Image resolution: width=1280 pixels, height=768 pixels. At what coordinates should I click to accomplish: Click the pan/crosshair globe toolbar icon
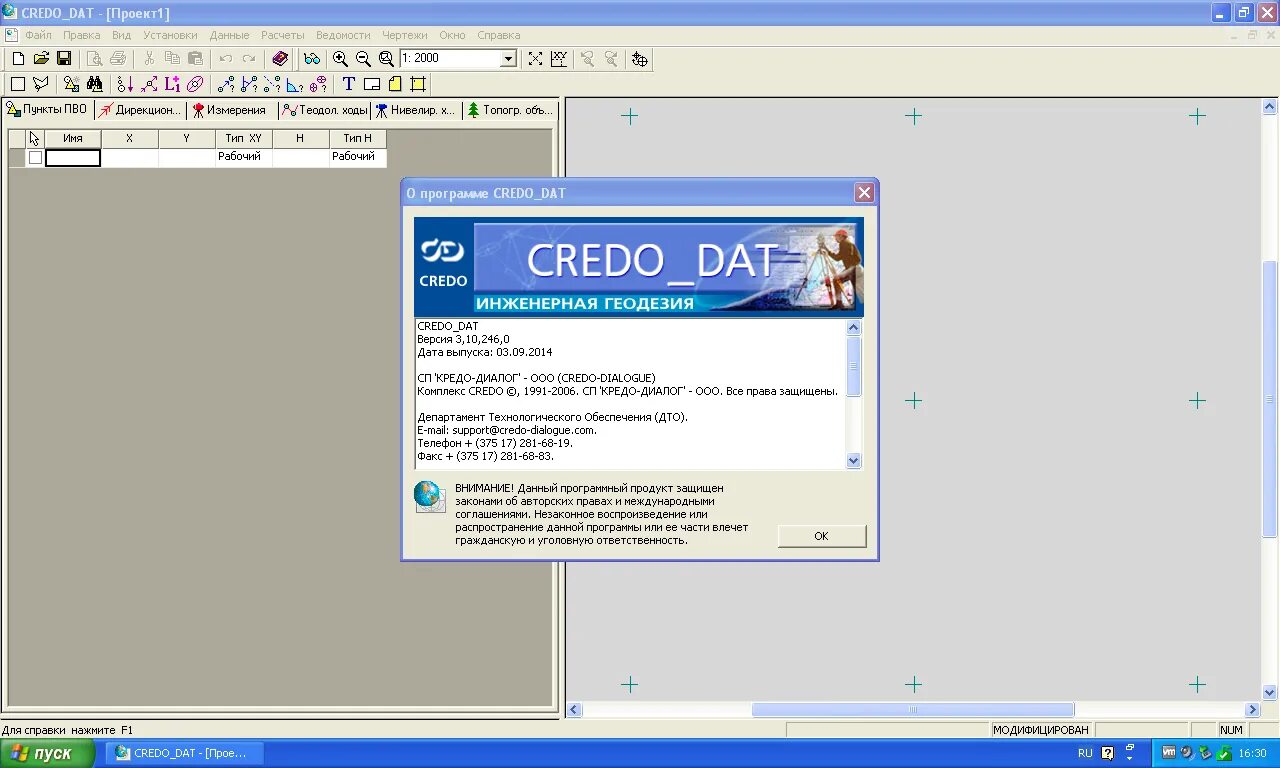click(x=640, y=59)
